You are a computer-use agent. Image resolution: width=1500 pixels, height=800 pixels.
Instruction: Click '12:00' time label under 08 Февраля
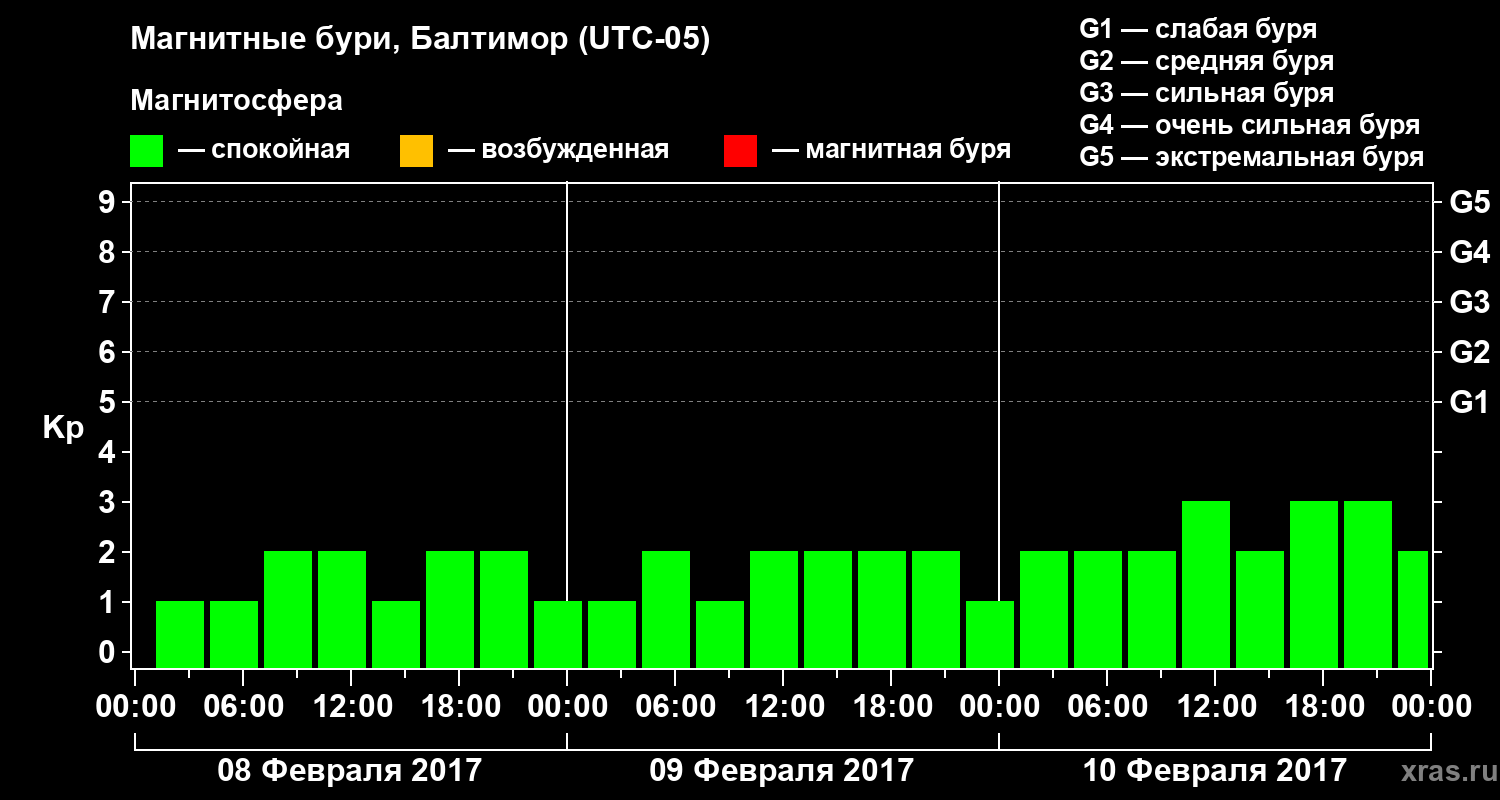[x=351, y=707]
